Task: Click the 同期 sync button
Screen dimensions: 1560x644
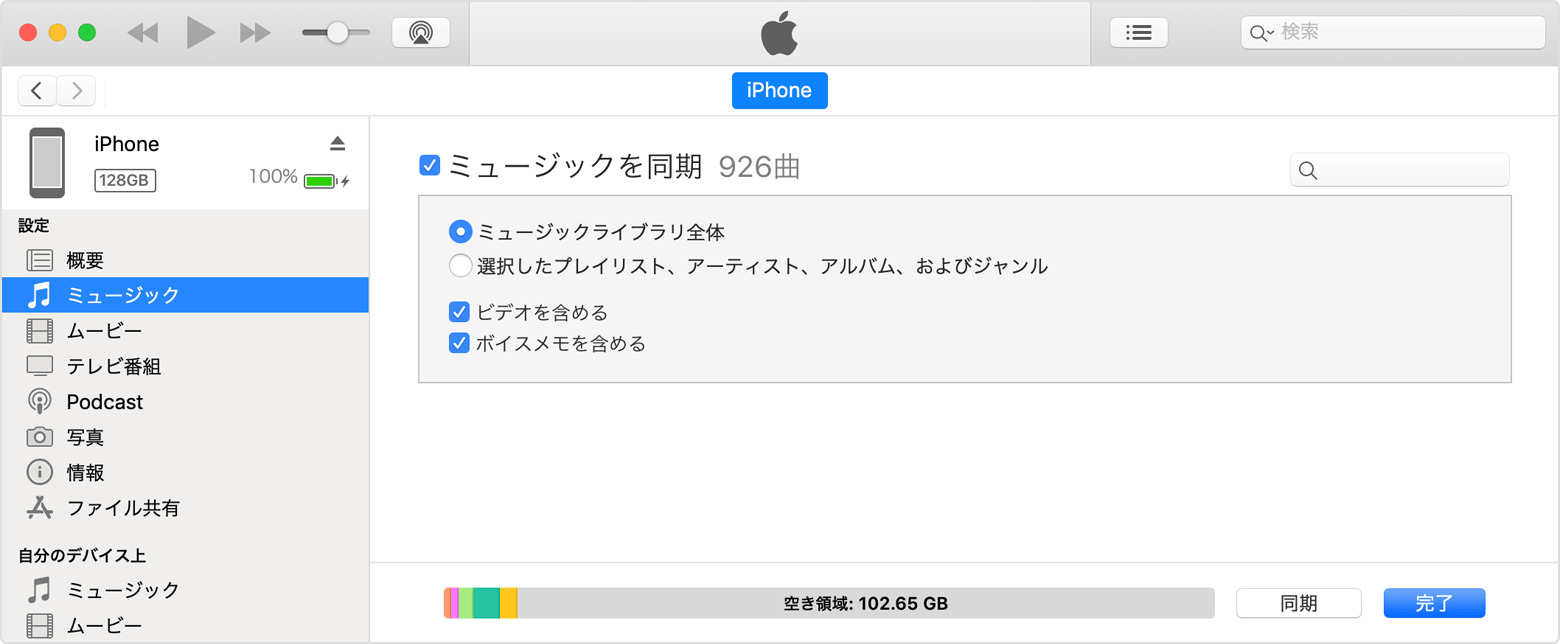Action: 1299,603
